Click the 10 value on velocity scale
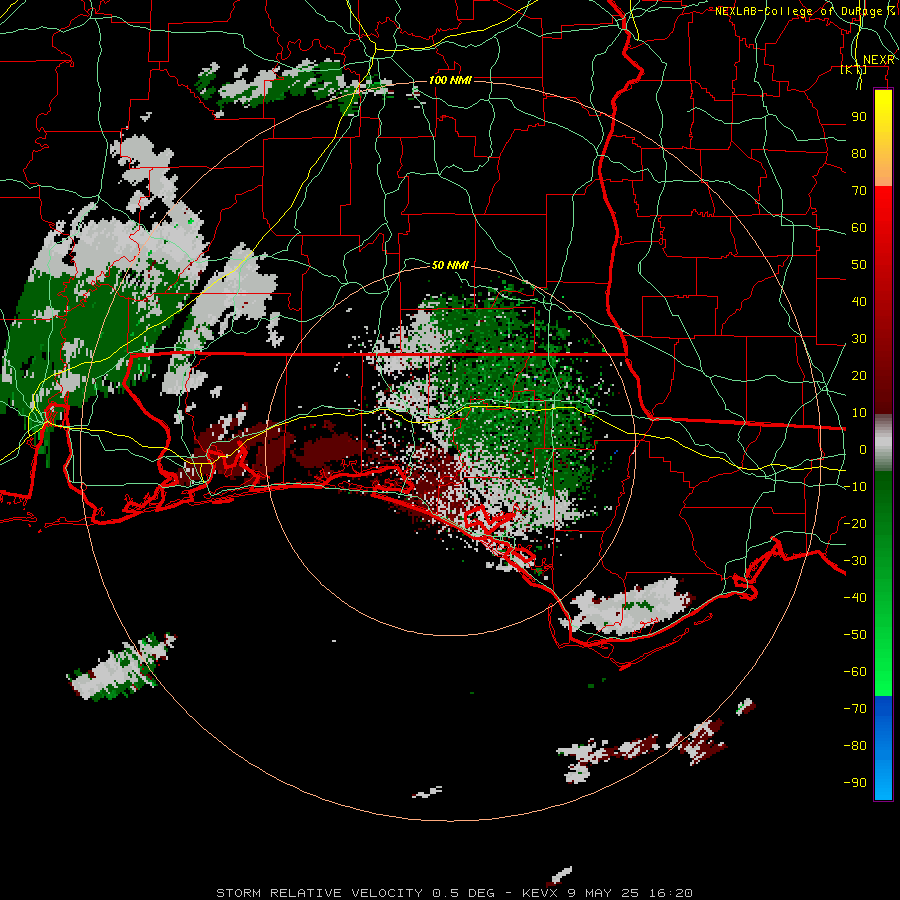Screen dimensions: 900x900 (x=859, y=413)
